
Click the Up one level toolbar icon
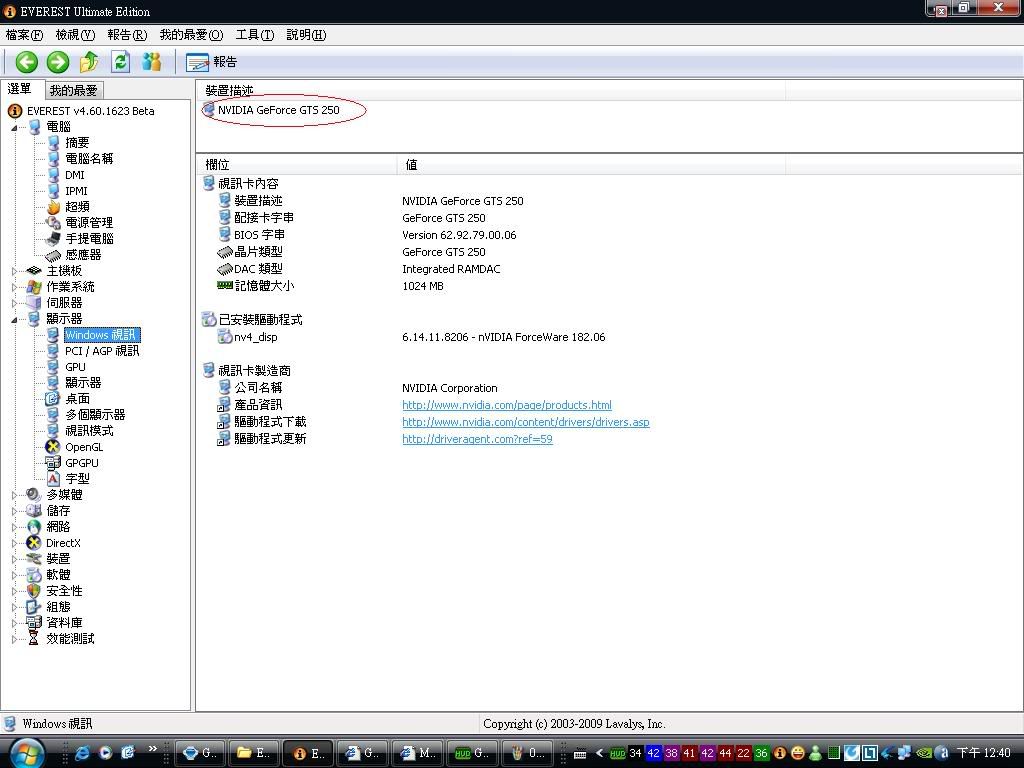pos(89,62)
